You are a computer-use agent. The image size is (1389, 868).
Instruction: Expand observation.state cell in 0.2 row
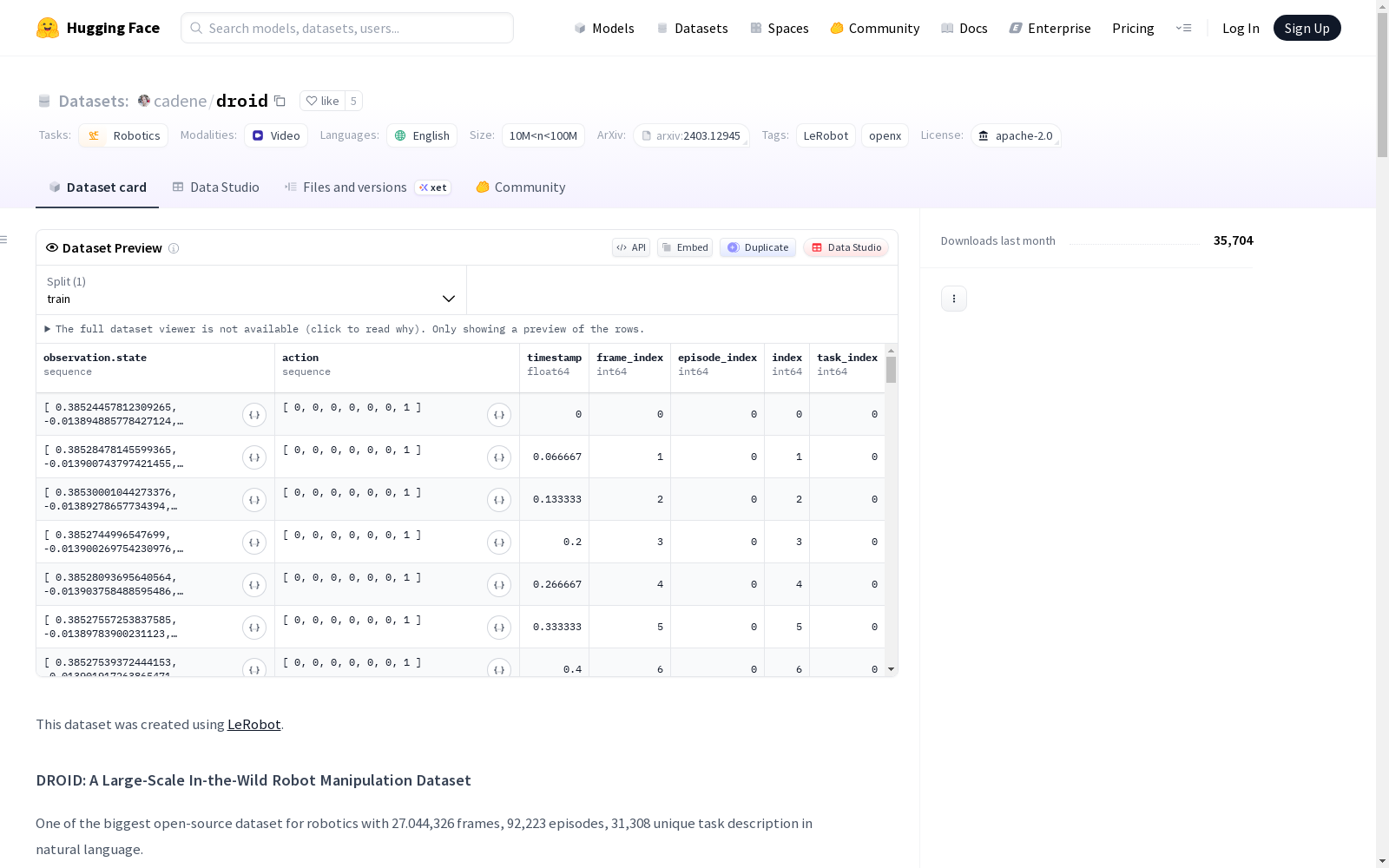[254, 542]
